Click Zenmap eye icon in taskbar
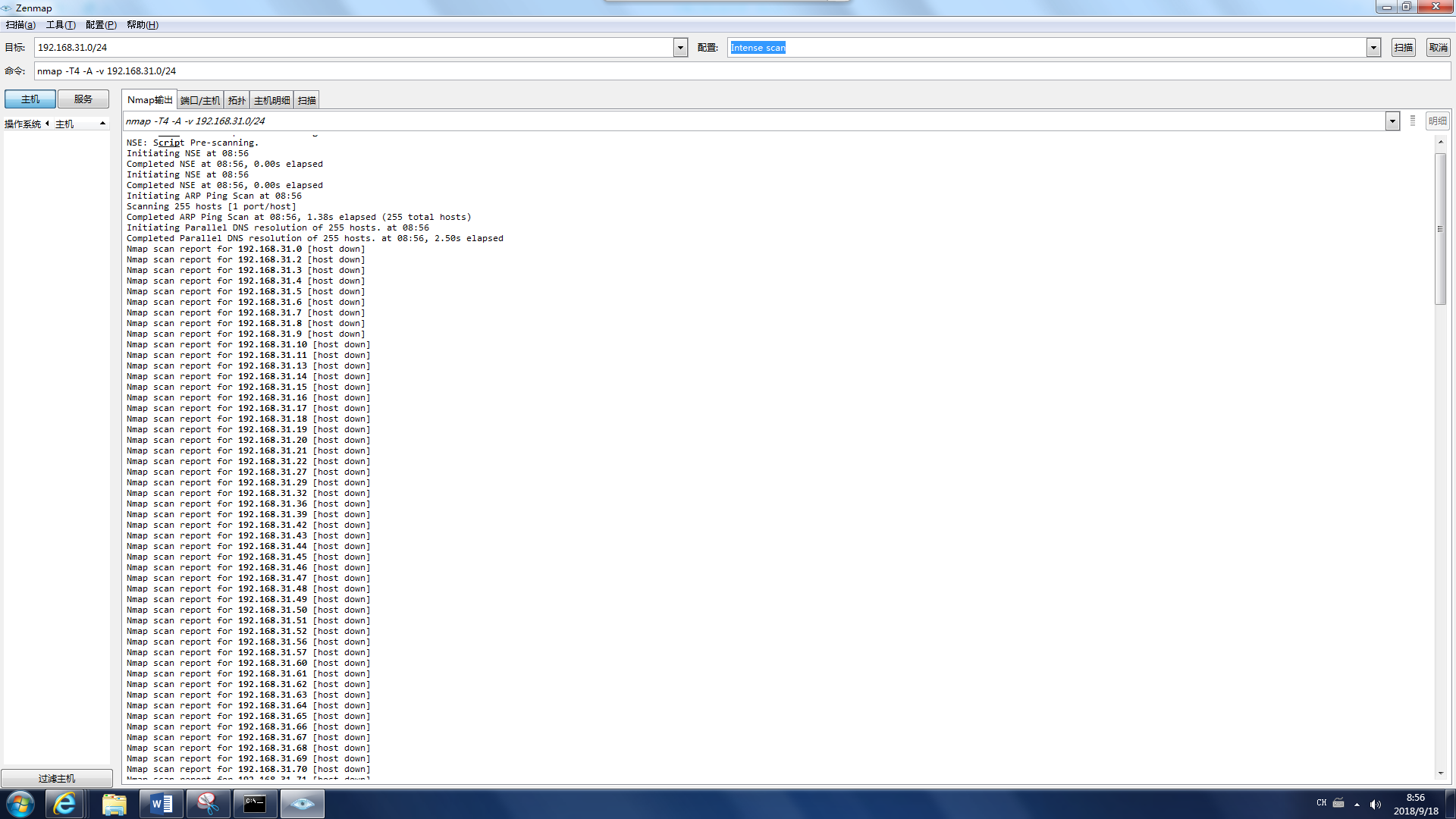 303,804
